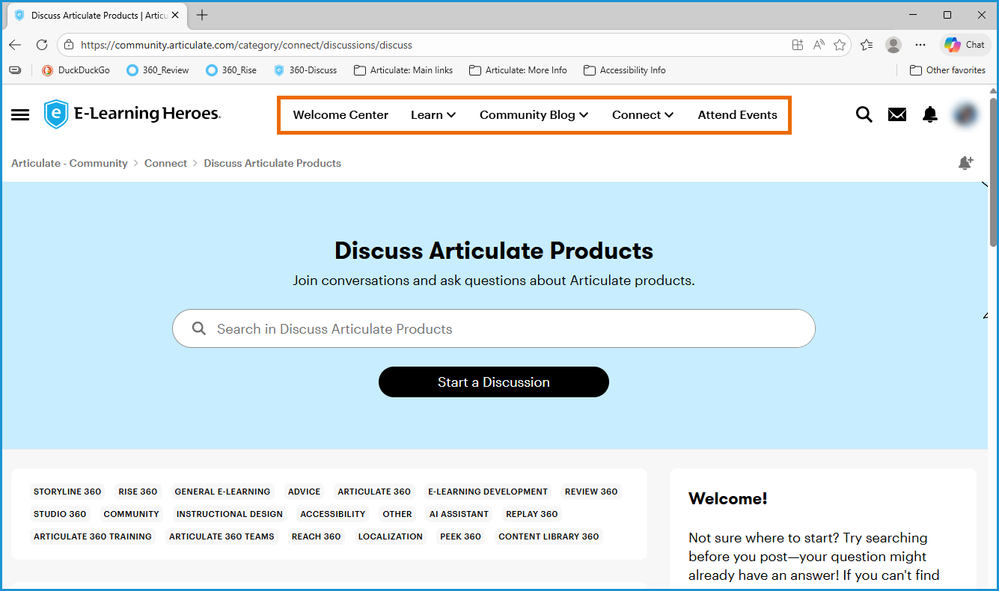Click the leftmost favorites bar icon
The width and height of the screenshot is (999, 591).
pos(15,70)
